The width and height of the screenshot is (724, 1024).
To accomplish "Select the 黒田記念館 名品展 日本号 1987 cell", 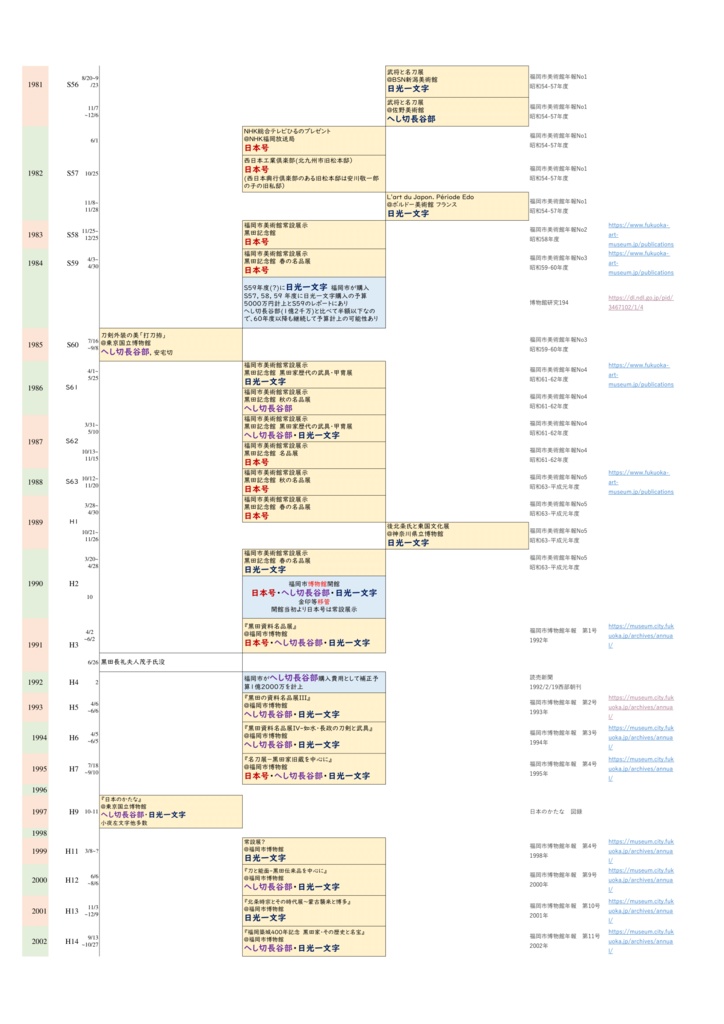I will coord(313,455).
